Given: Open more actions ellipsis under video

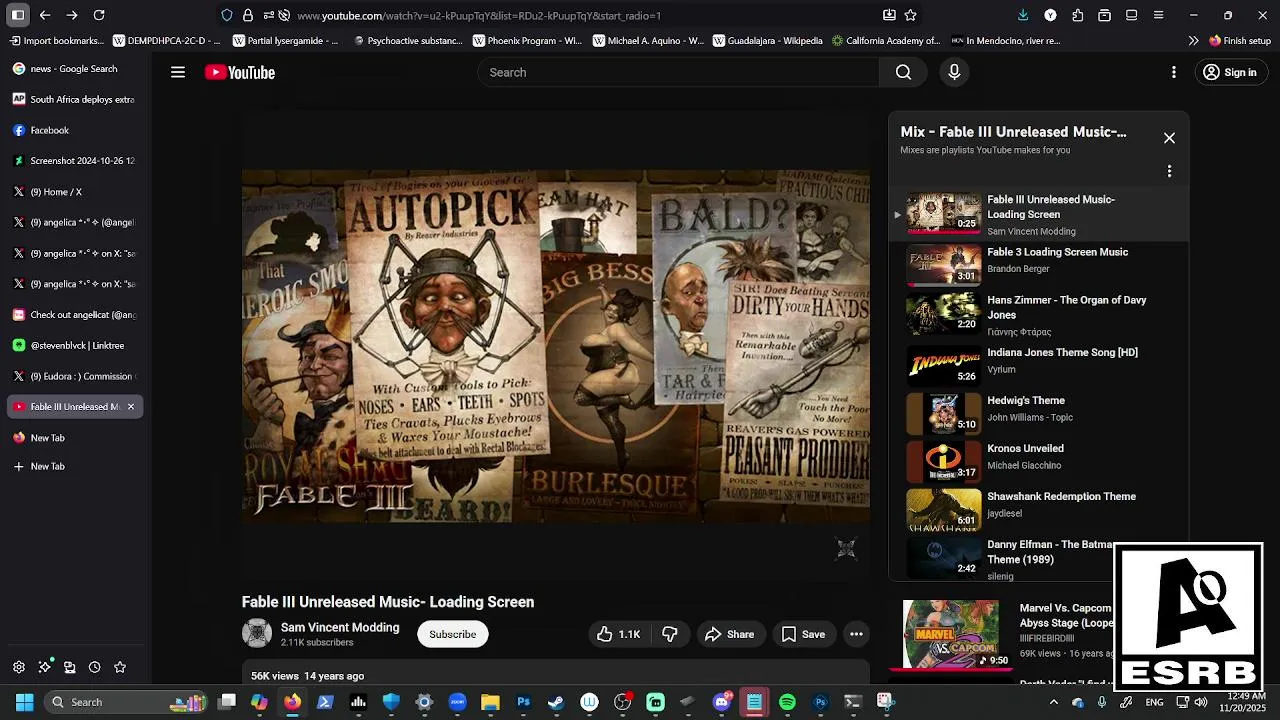Looking at the screenshot, I should tap(856, 634).
